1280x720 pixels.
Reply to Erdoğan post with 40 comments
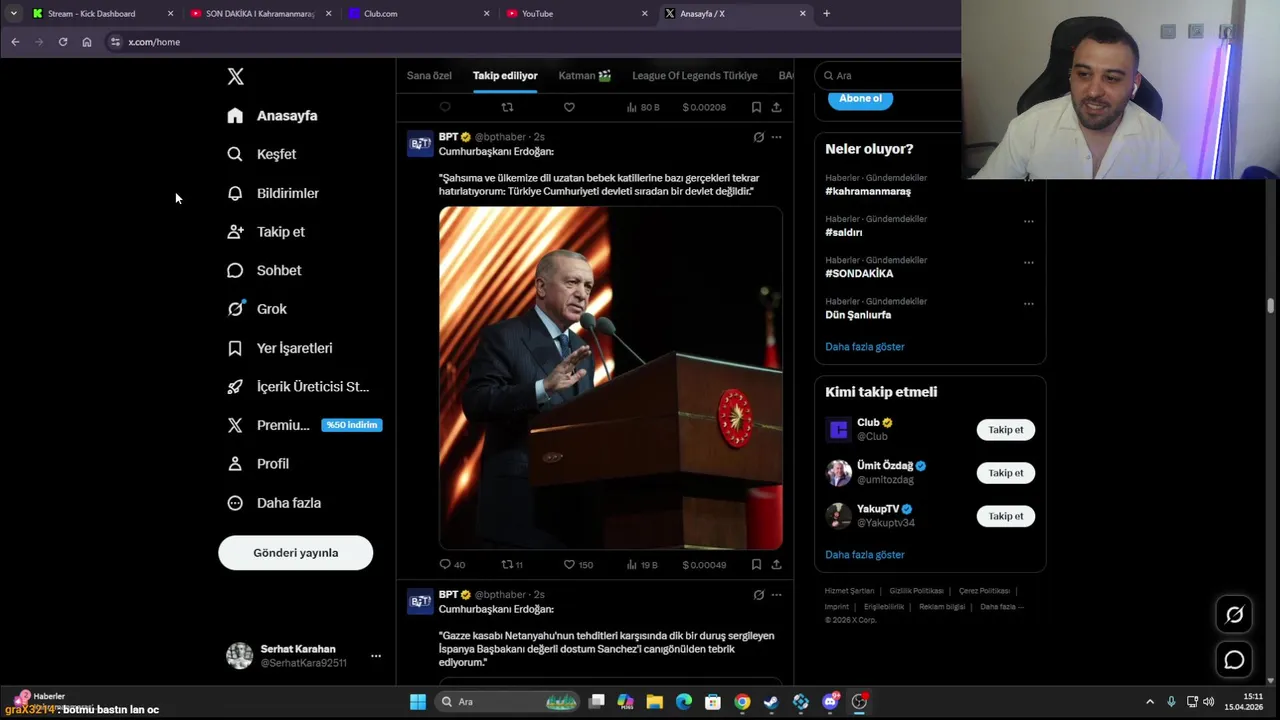(452, 565)
